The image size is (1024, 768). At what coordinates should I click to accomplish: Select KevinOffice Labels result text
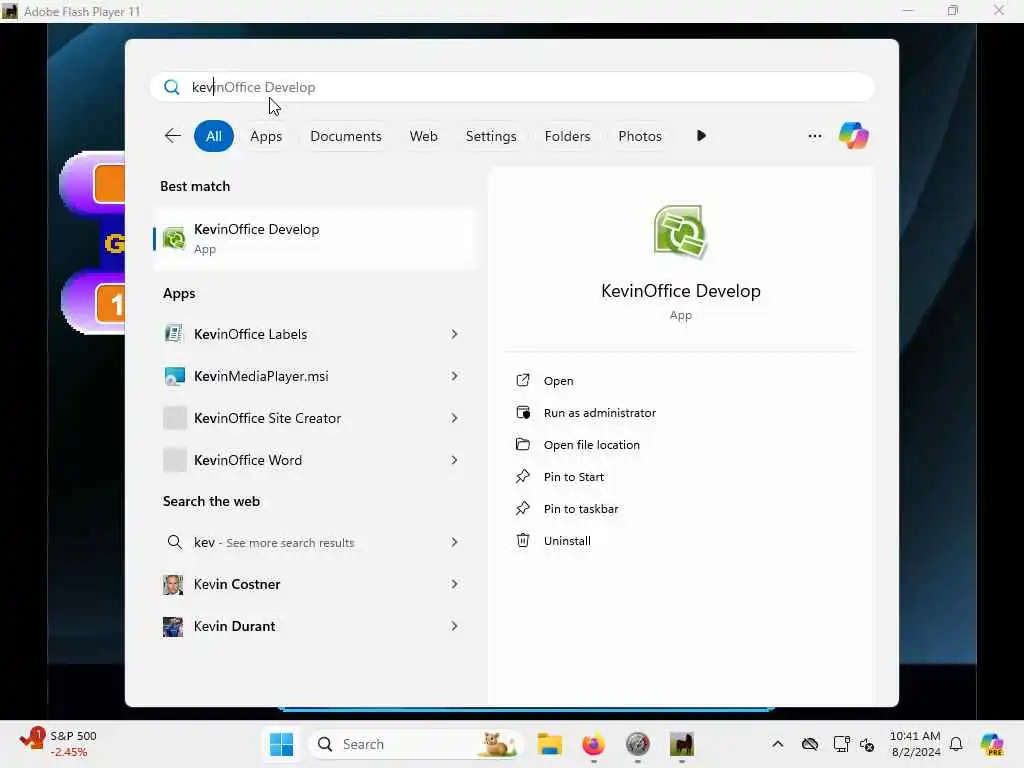pos(250,334)
